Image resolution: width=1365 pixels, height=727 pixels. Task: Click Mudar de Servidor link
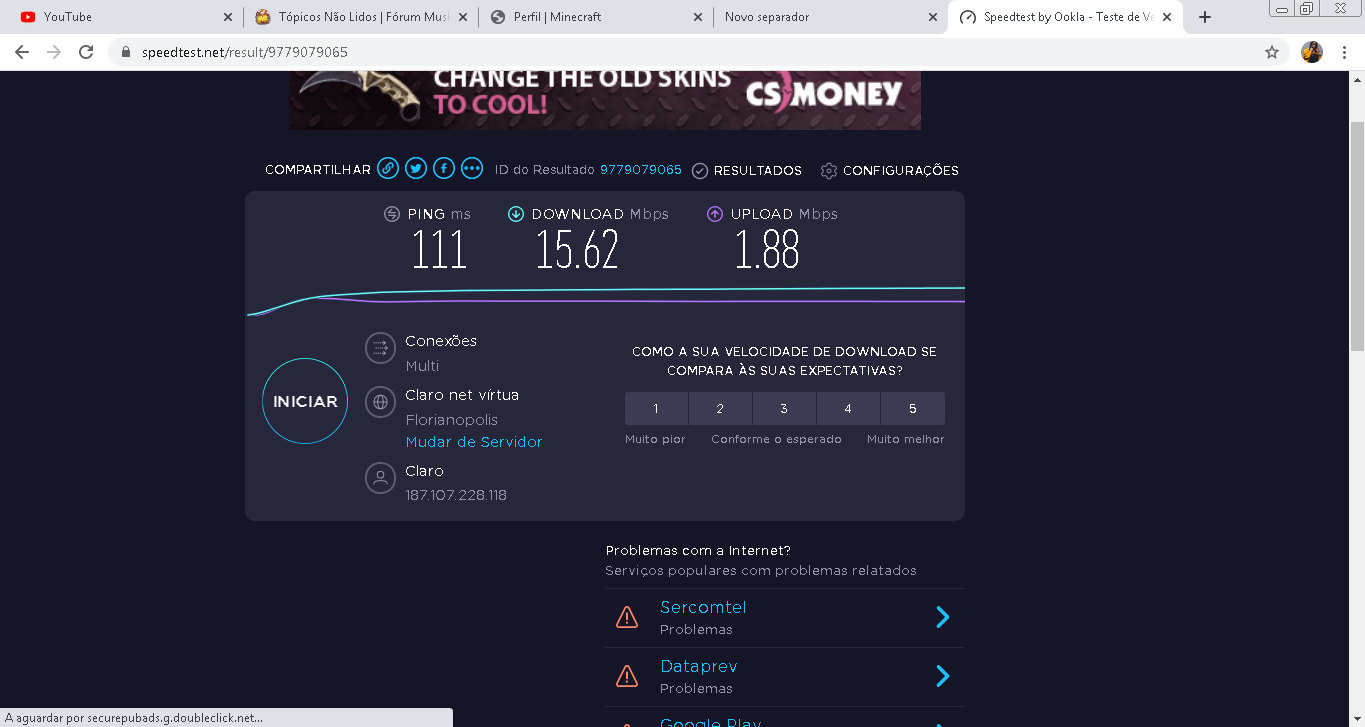pyautogui.click(x=474, y=442)
